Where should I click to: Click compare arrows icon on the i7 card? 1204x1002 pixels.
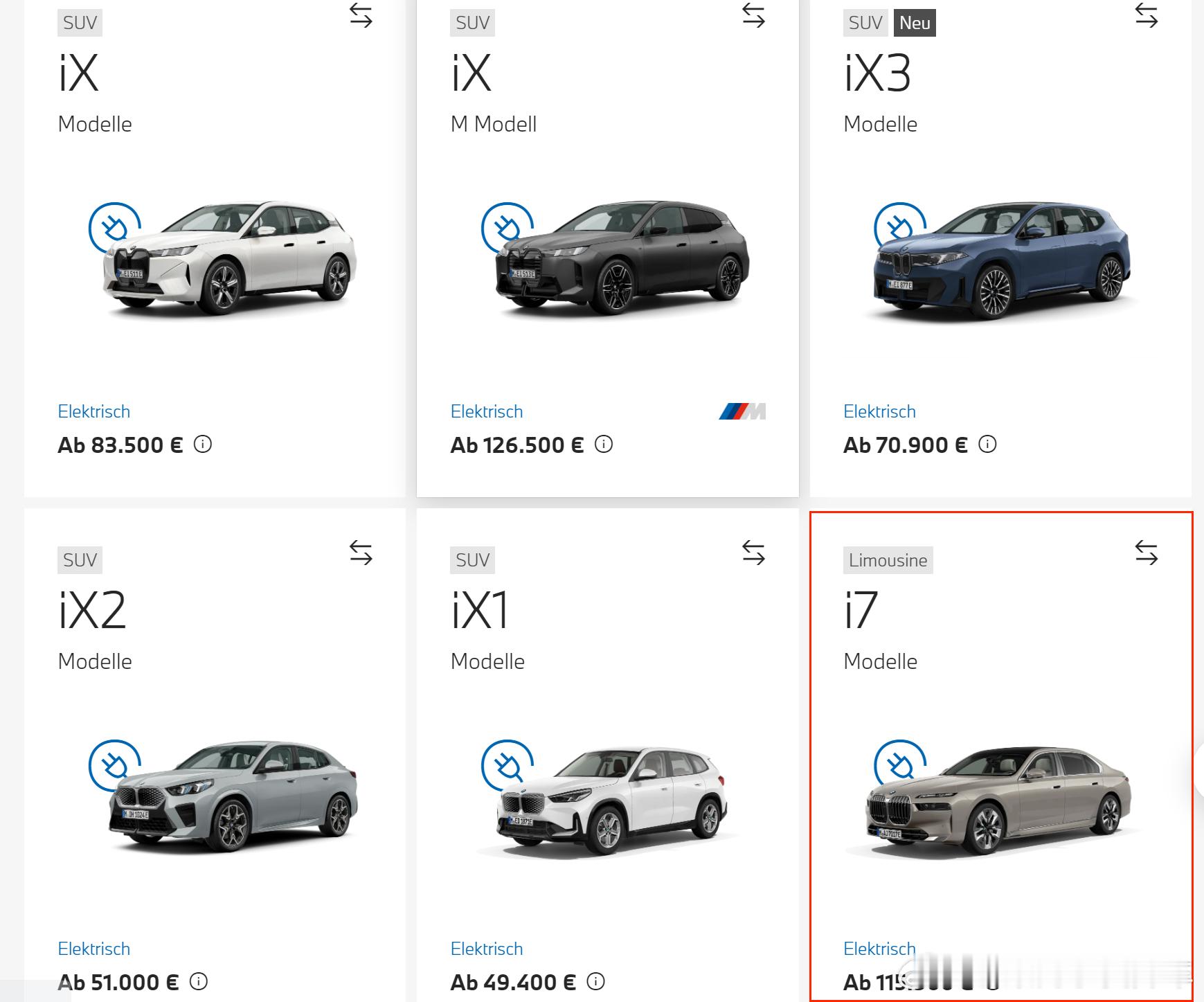[1147, 553]
